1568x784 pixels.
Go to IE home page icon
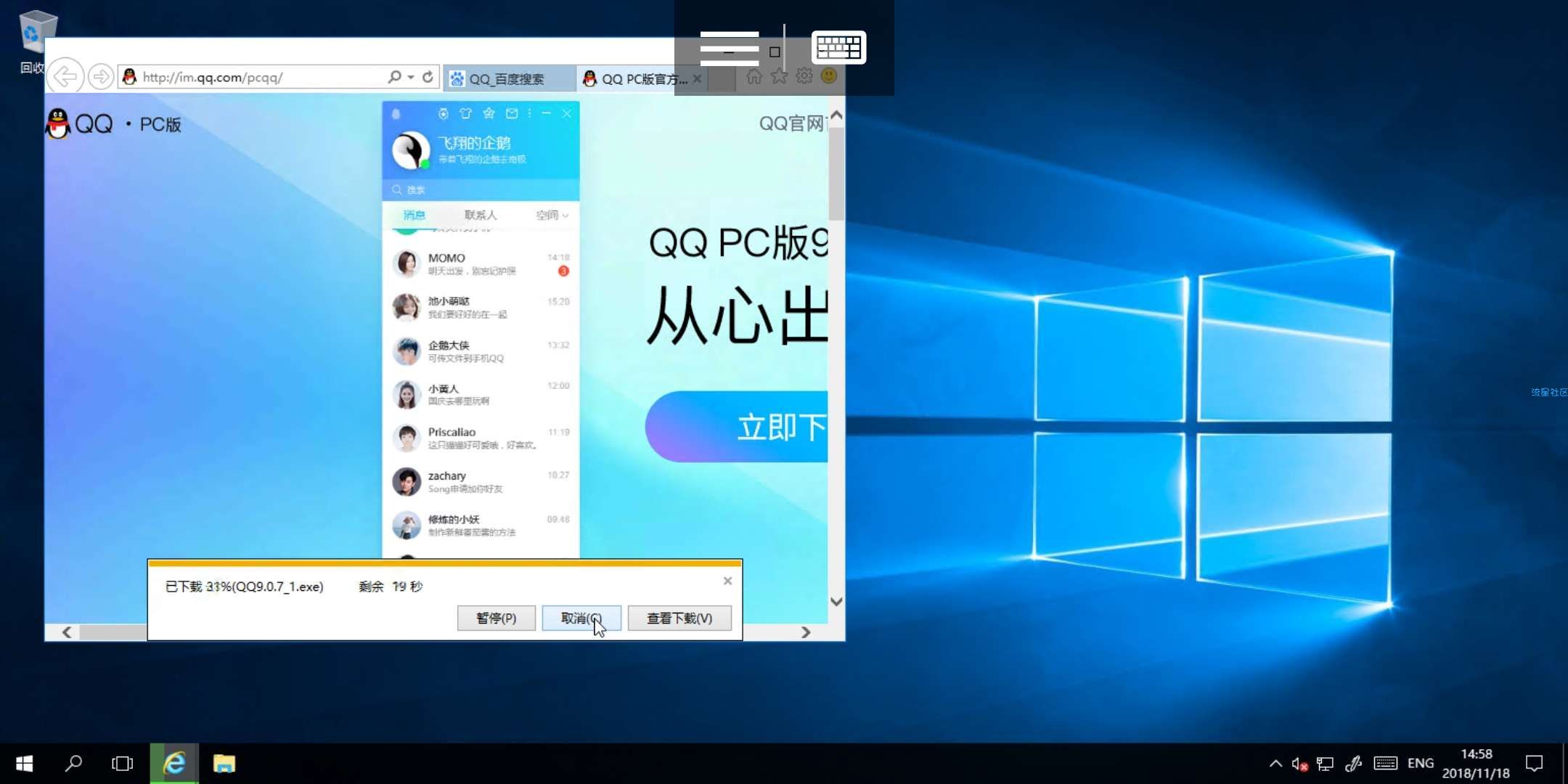pos(754,76)
